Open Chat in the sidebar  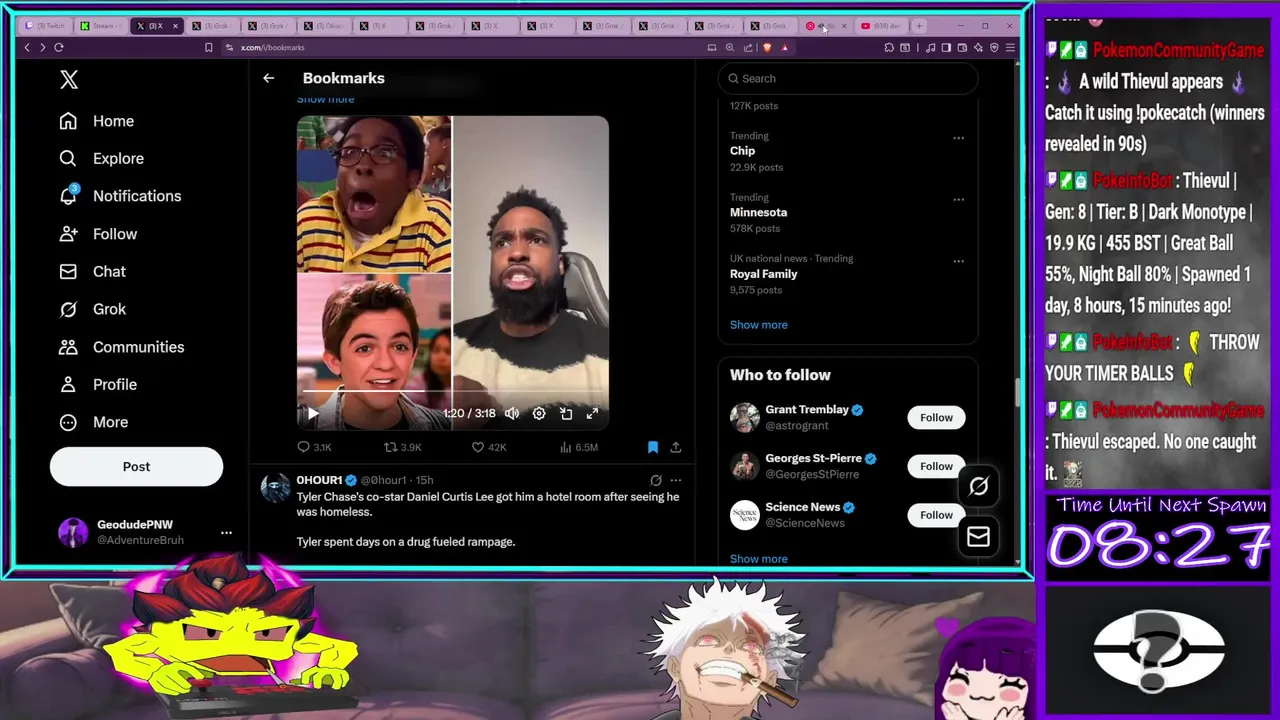92,271
